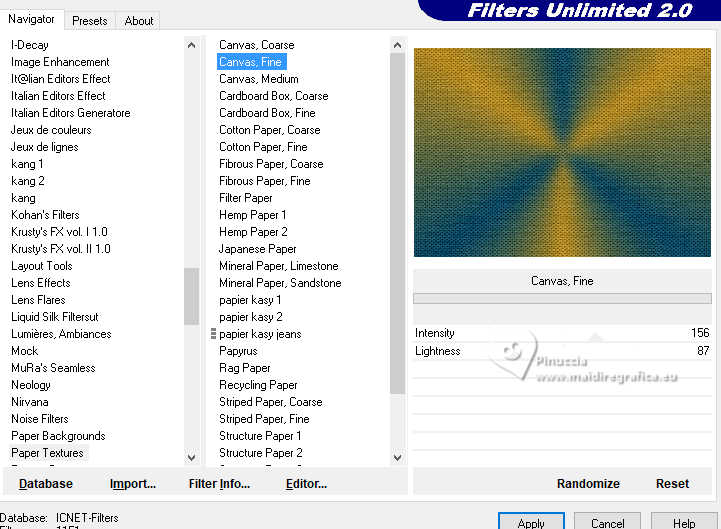The height and width of the screenshot is (529, 721).
Task: Reset the filter parameters
Action: click(x=672, y=483)
